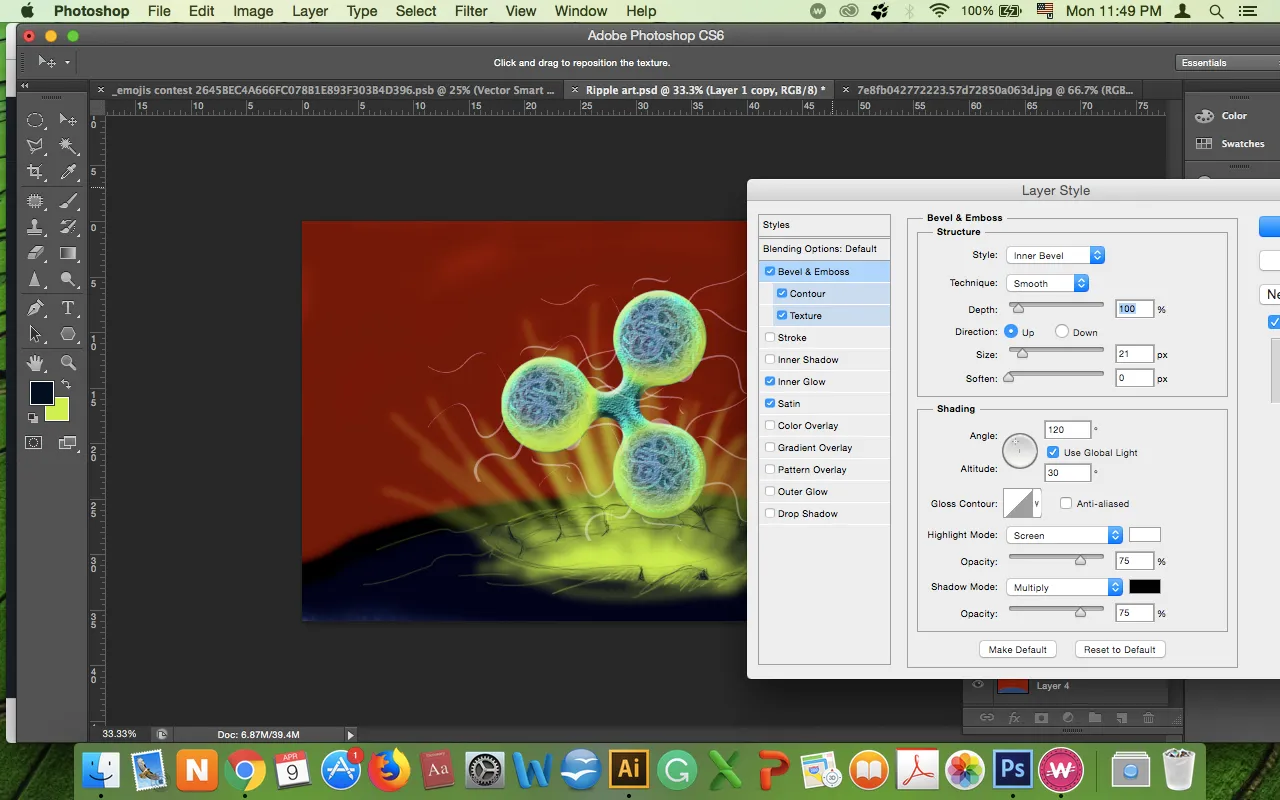Select the Polygon shape tool
Viewport: 1280px width, 800px height.
pyautogui.click(x=68, y=335)
